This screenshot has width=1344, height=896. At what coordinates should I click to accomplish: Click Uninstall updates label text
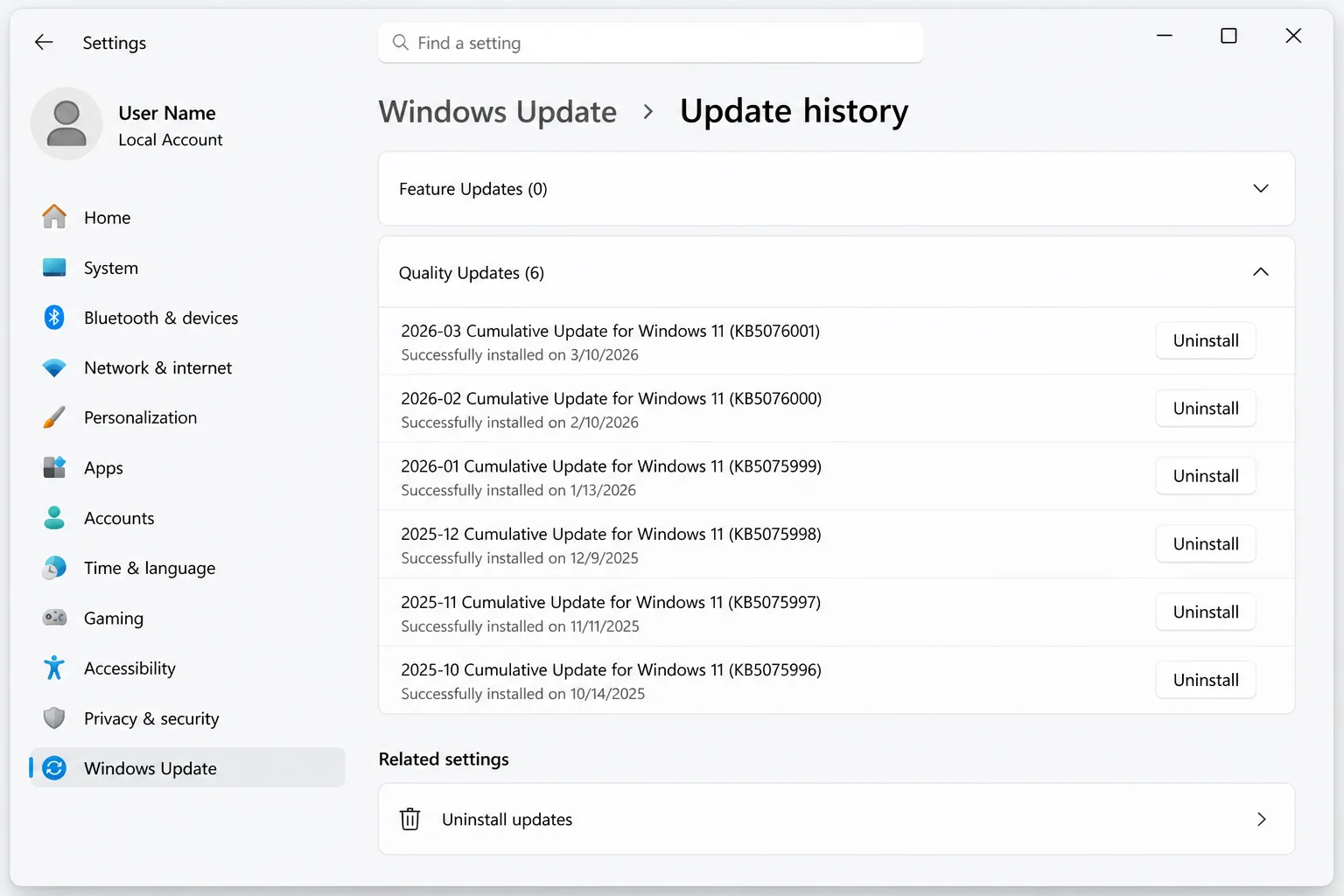click(507, 819)
